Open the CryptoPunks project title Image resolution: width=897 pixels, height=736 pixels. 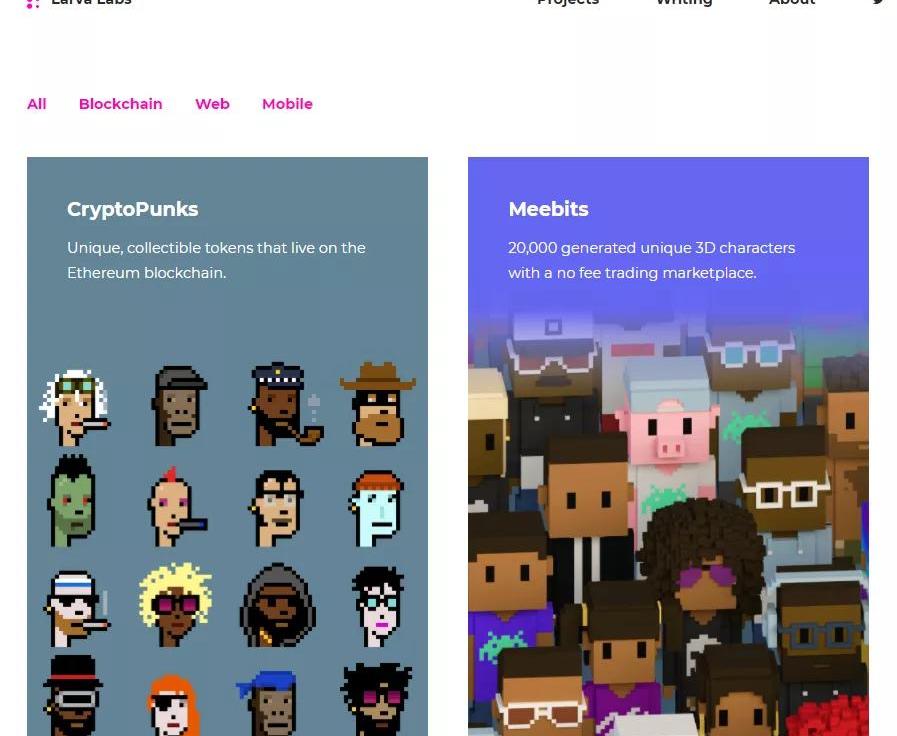pos(133,209)
